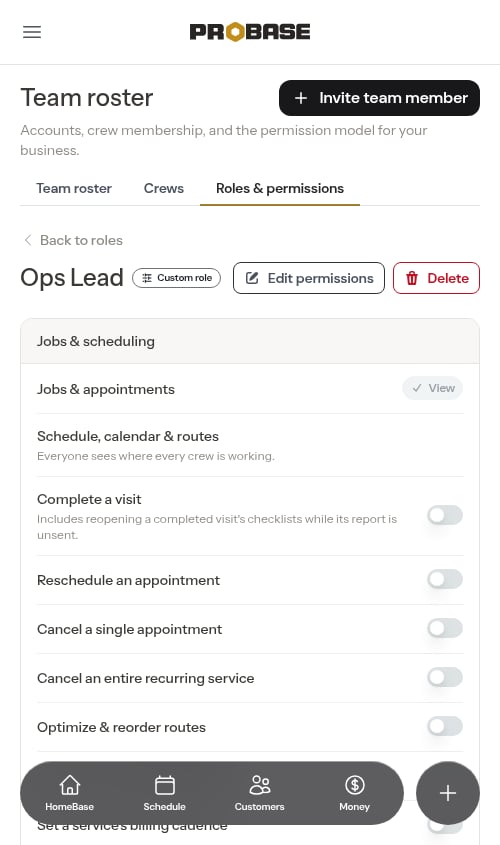This screenshot has width=500, height=845.
Task: Toggle the Complete a visit permission
Action: (445, 515)
